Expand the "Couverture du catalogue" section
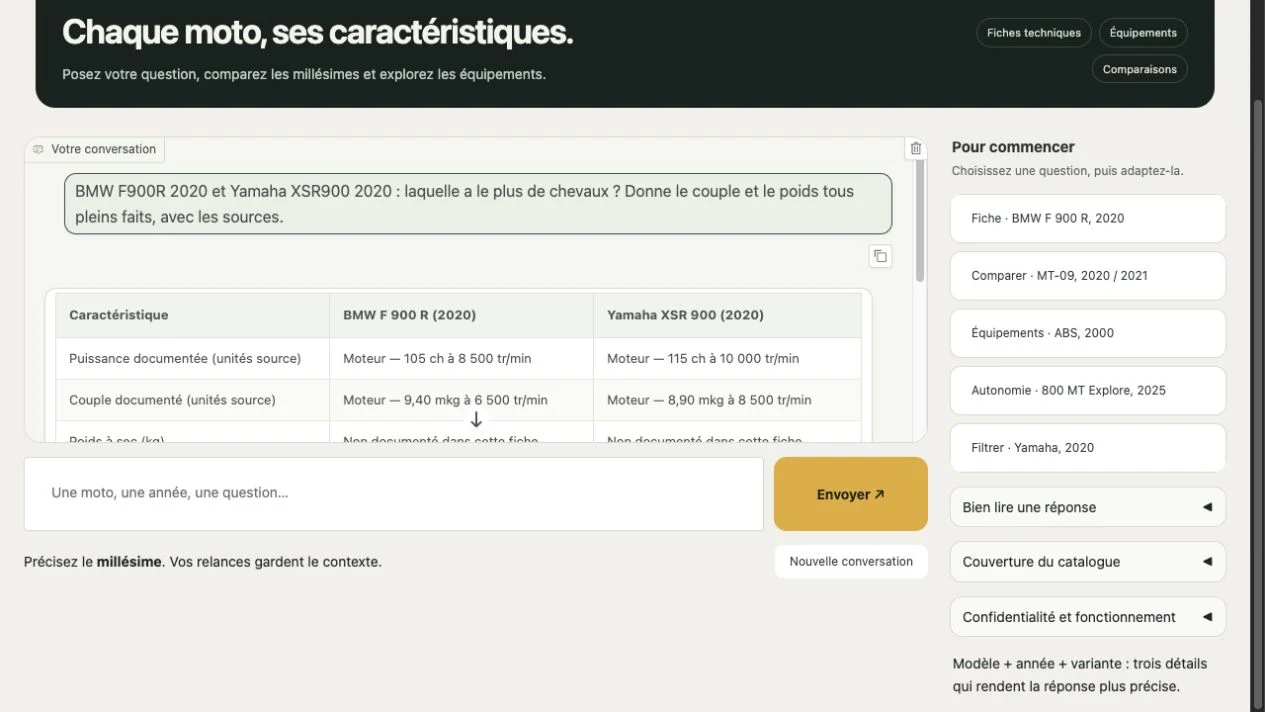This screenshot has width=1265, height=712. pos(1087,562)
